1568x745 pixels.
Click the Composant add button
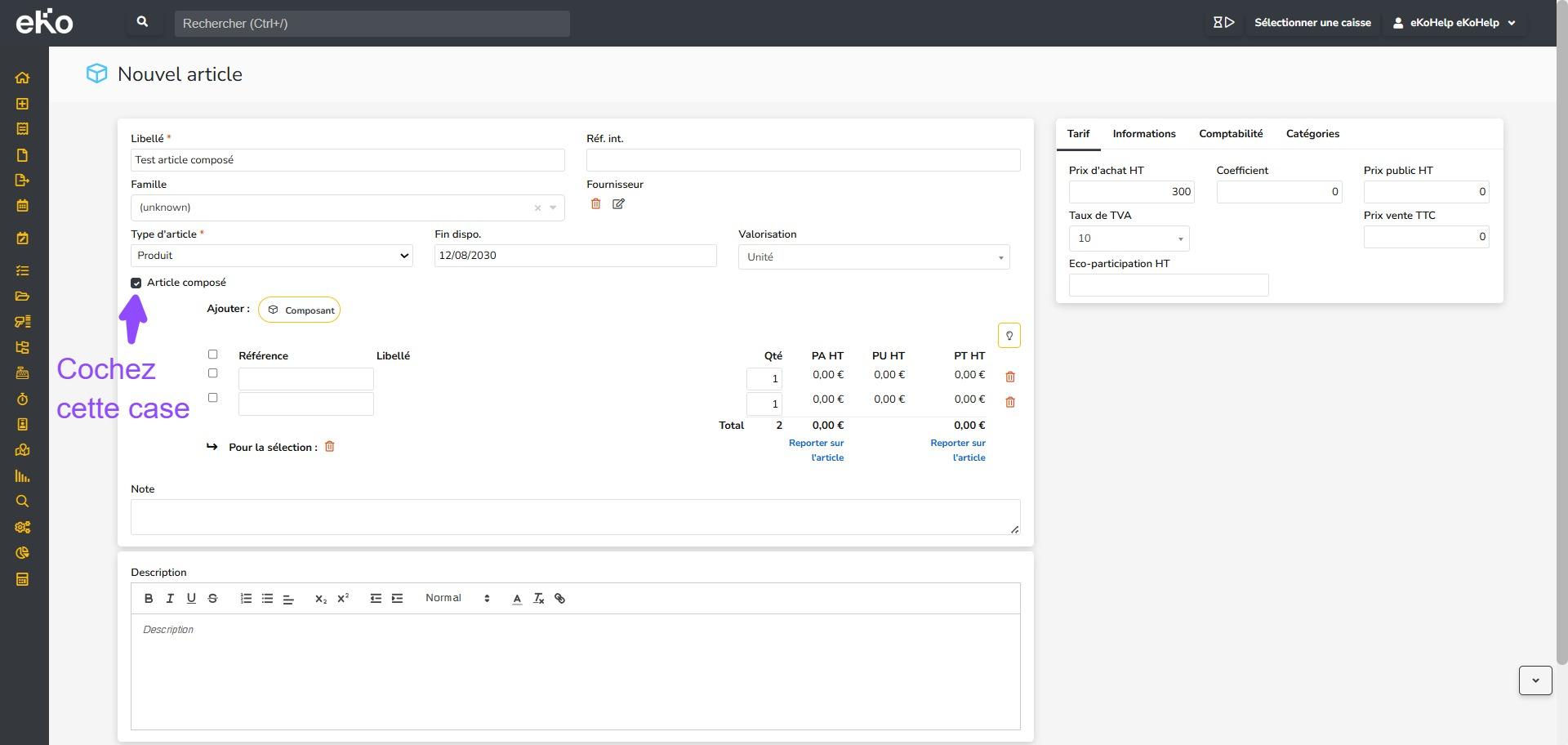click(x=300, y=310)
